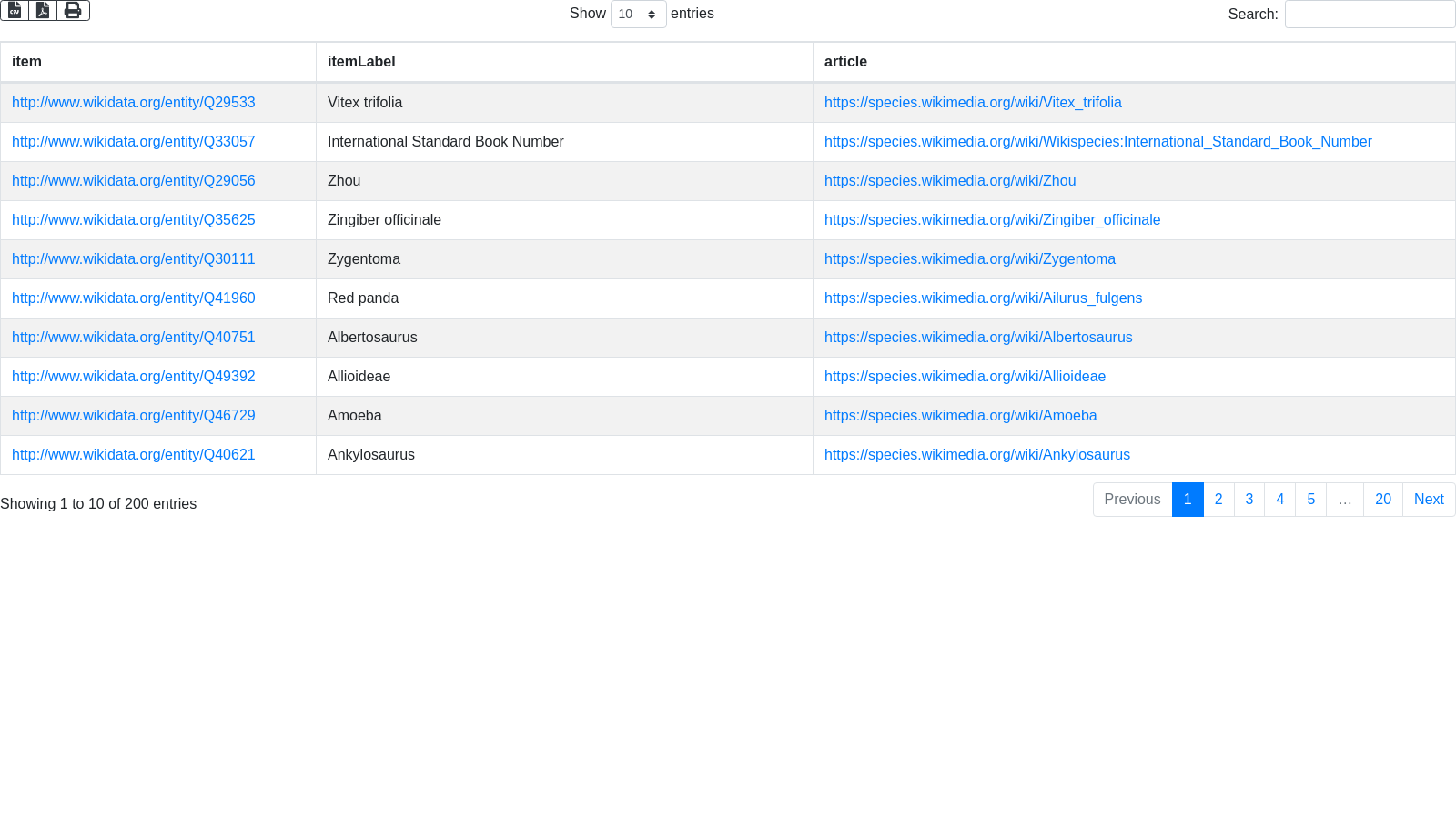Click the Next pagination button
Viewport: 1456px width, 819px height.
pos(1428,500)
